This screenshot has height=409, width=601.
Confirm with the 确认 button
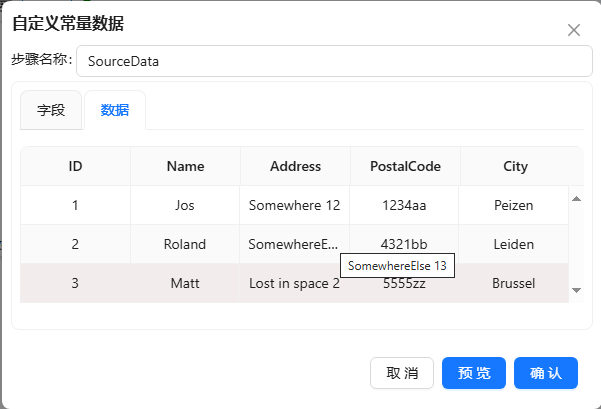point(546,373)
